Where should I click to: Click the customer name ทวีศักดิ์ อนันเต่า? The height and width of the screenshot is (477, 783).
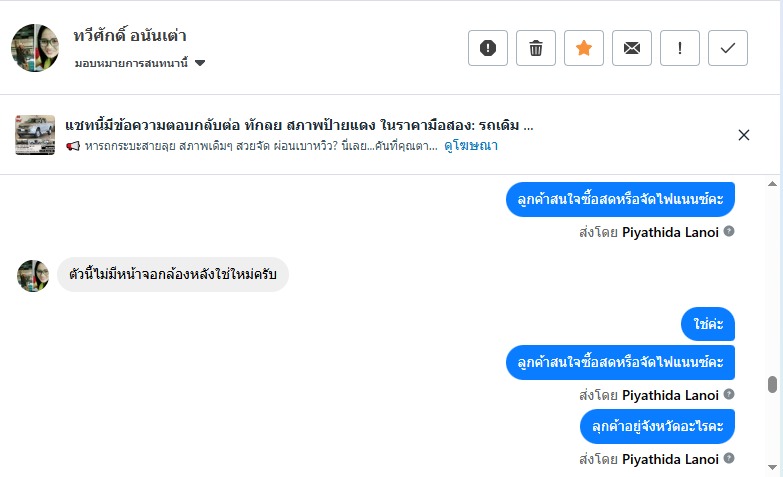pyautogui.click(x=130, y=36)
